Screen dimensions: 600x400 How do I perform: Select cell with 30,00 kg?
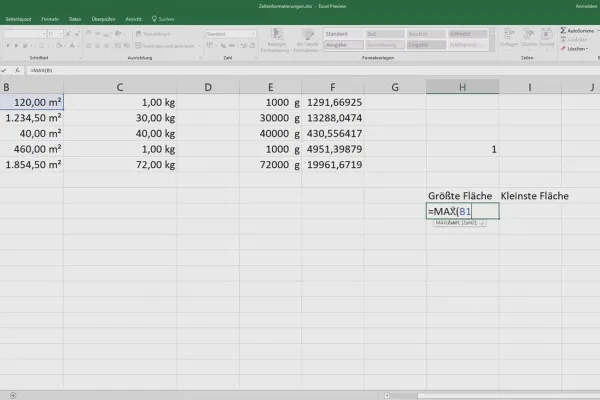tap(120, 118)
